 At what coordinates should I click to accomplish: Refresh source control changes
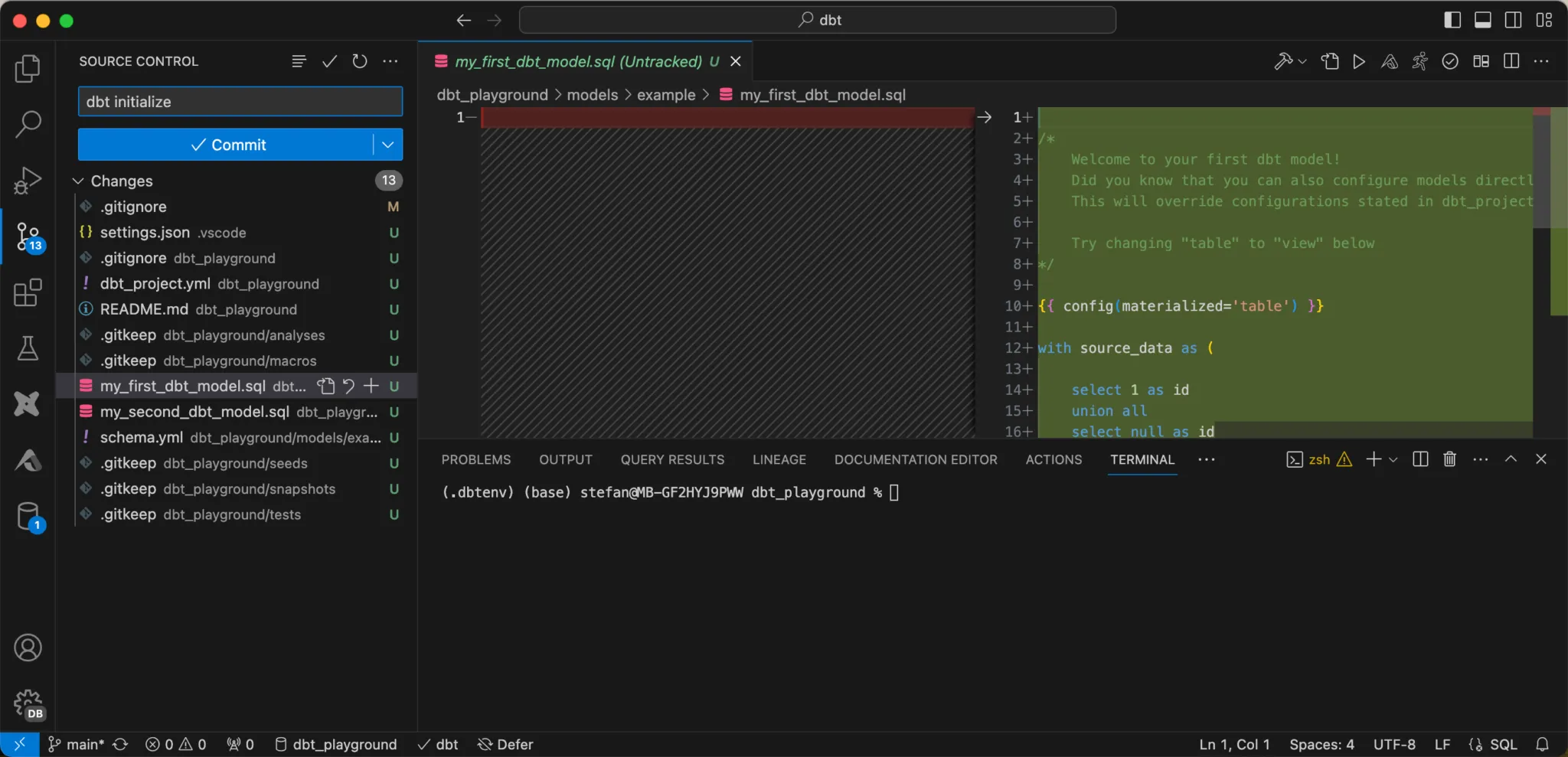coord(360,61)
